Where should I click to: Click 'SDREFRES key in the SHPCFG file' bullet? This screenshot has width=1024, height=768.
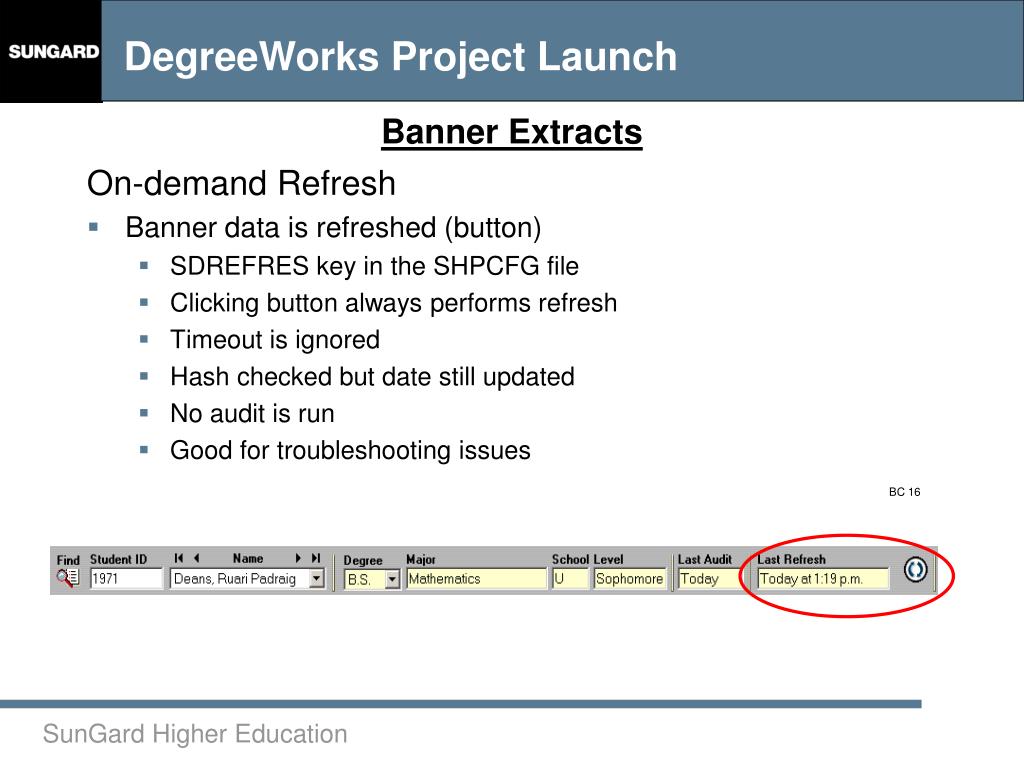[x=374, y=266]
